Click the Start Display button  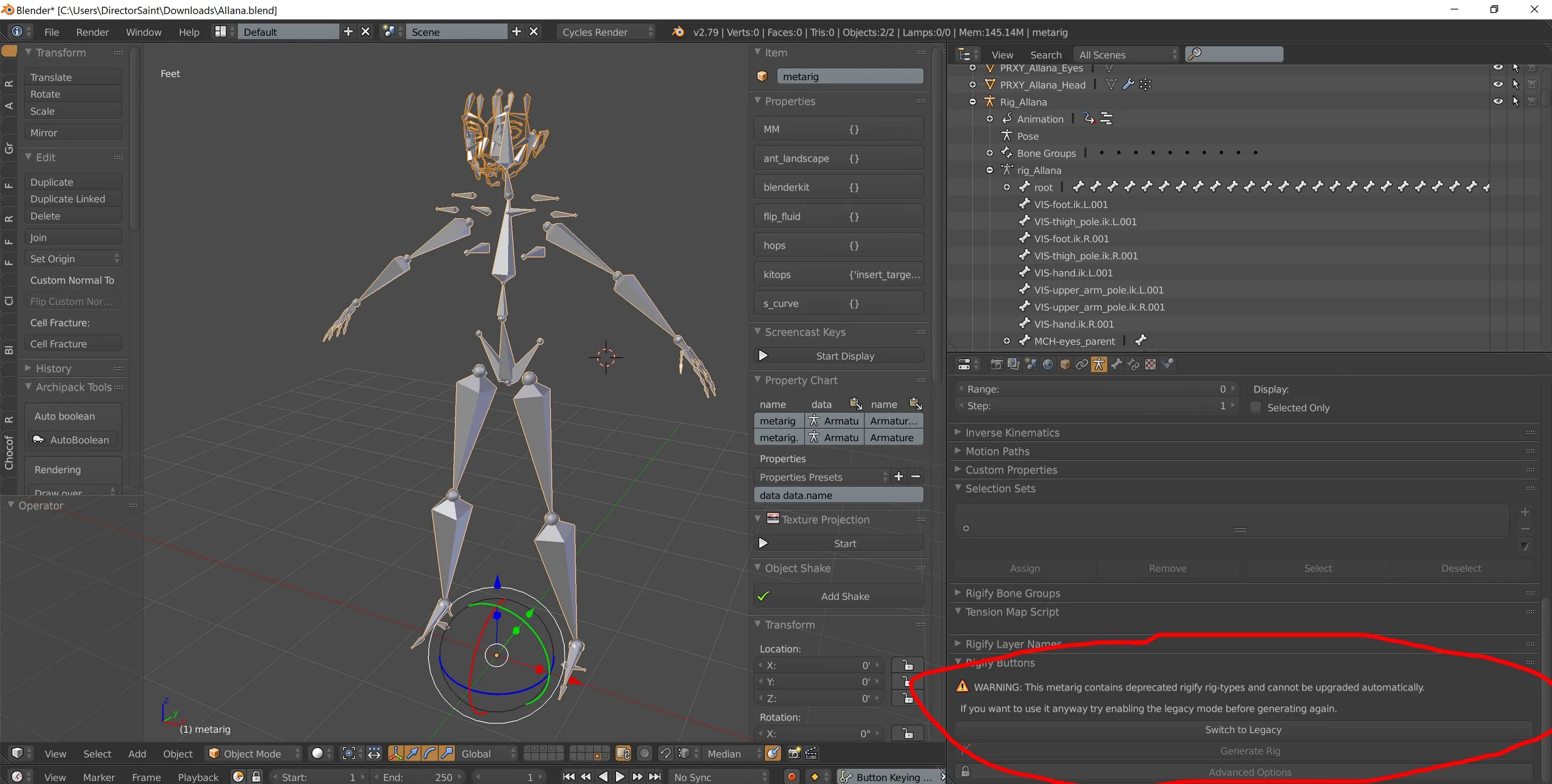pyautogui.click(x=839, y=355)
